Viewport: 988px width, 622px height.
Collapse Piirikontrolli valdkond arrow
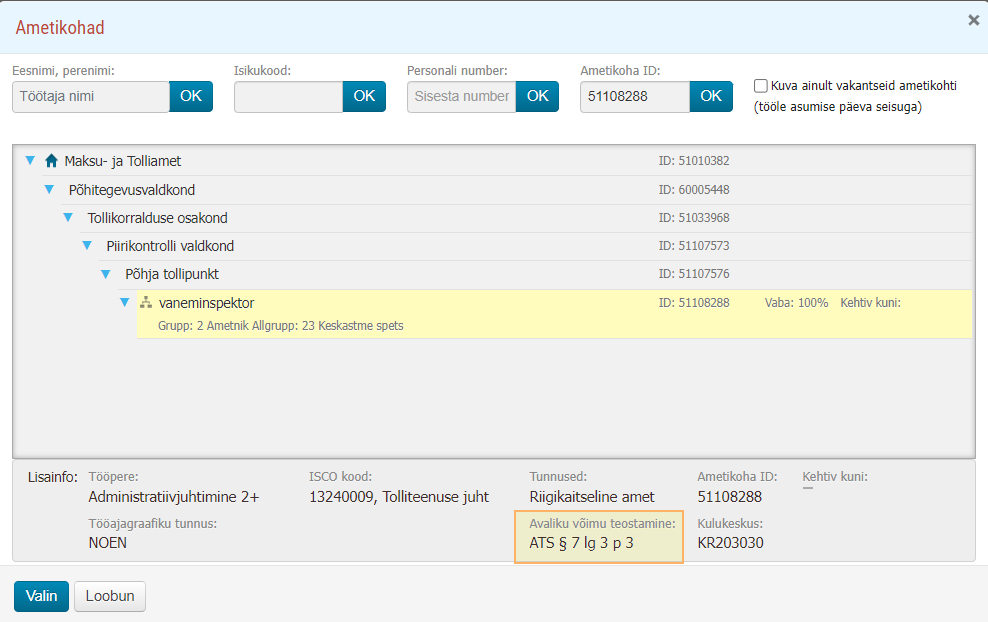coord(87,246)
